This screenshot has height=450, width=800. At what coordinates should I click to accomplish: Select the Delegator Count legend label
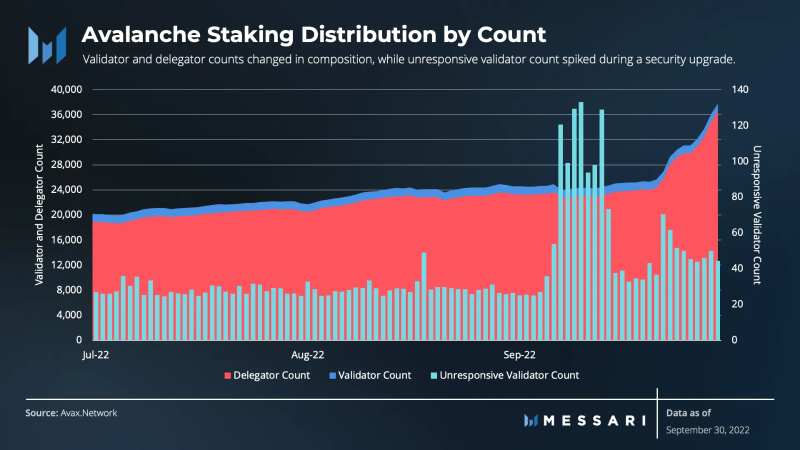tap(271, 376)
